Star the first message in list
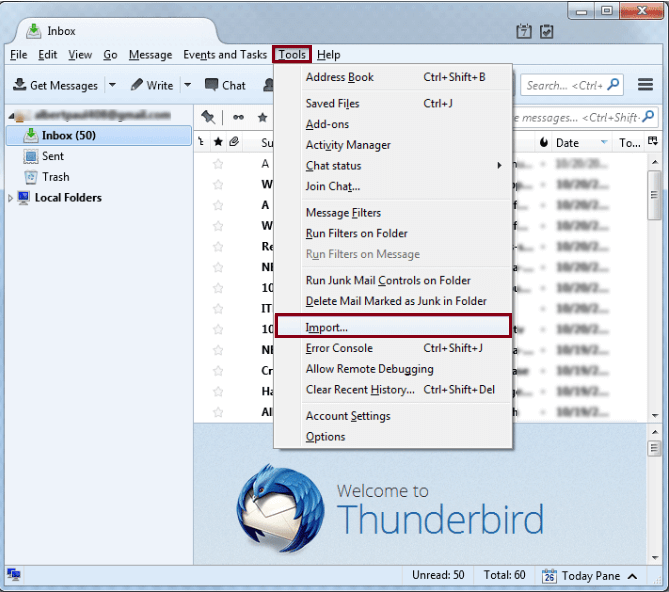Screen dimensions: 669x592 point(218,164)
